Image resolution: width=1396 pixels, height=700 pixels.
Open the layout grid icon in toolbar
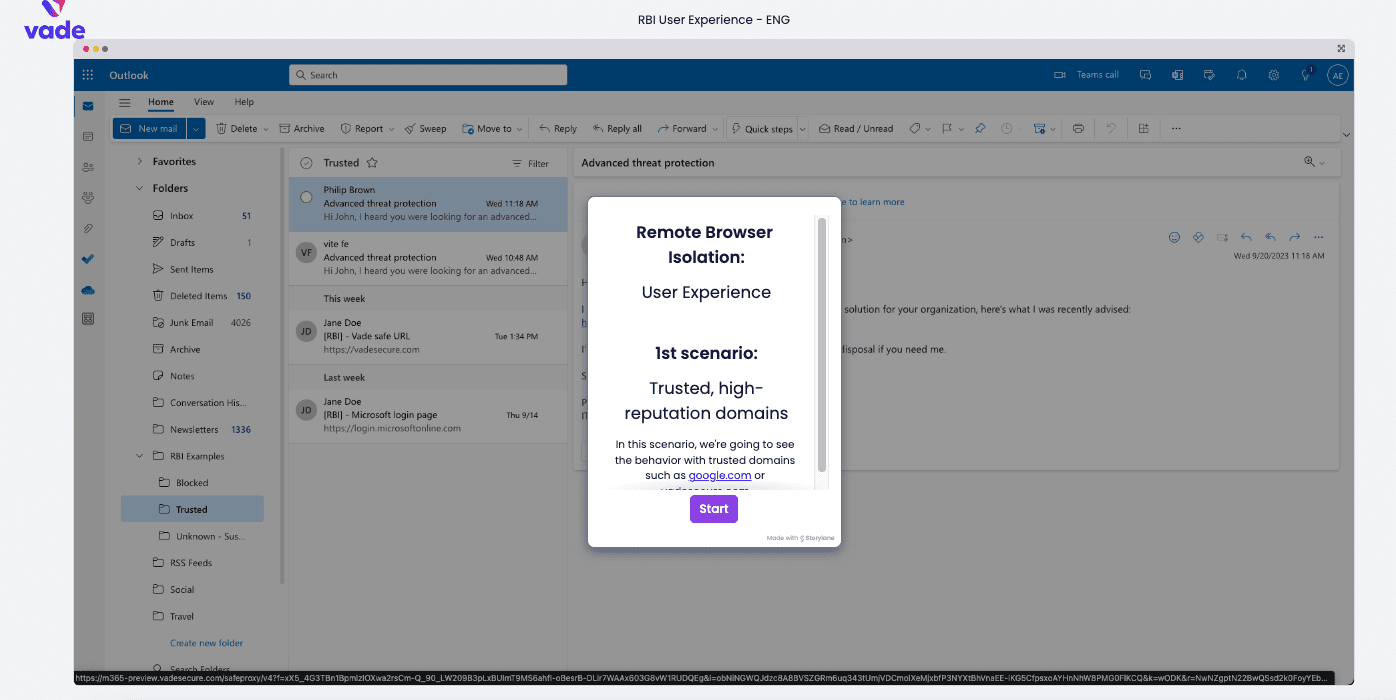(1144, 128)
